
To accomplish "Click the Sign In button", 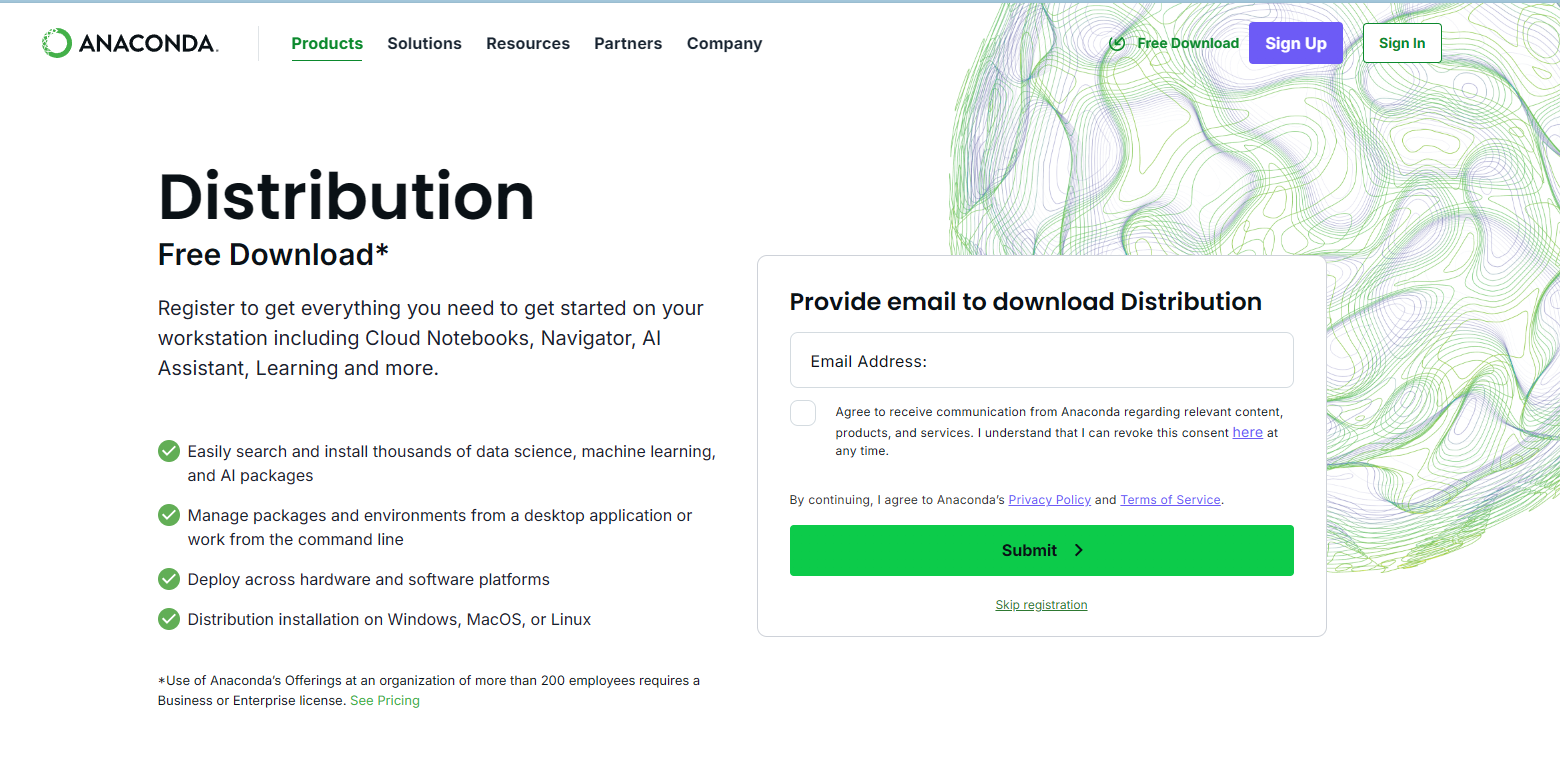I will tap(1402, 43).
